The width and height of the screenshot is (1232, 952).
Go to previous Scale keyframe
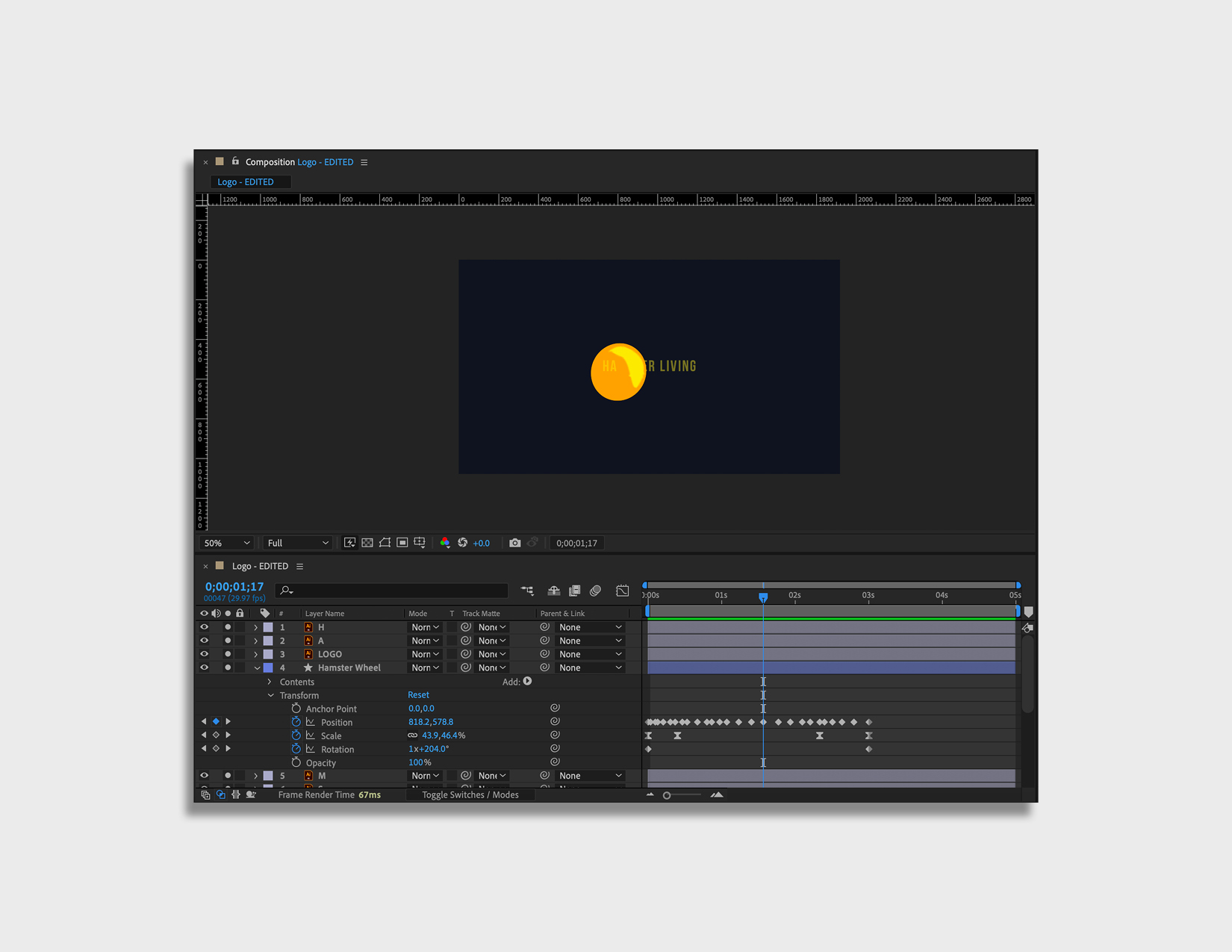204,735
